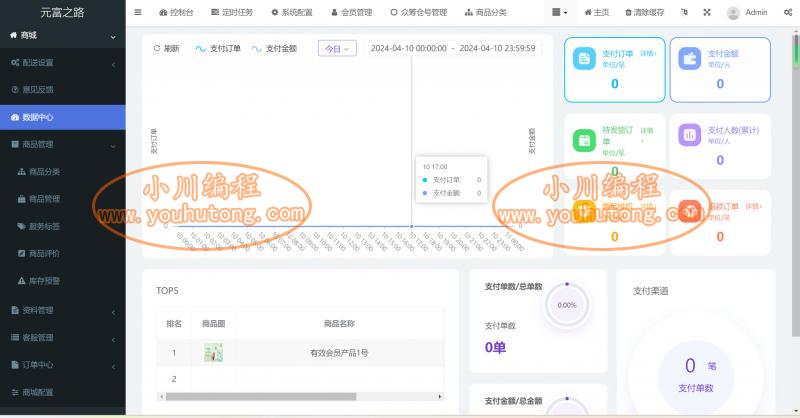Open 详情 link on 支付订单 card
The height and width of the screenshot is (418, 800).
pyautogui.click(x=648, y=54)
